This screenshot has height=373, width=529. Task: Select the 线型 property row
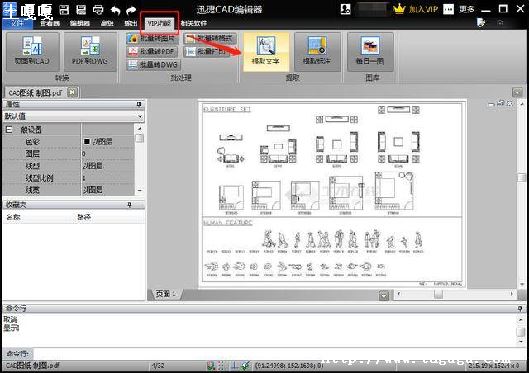(68, 166)
